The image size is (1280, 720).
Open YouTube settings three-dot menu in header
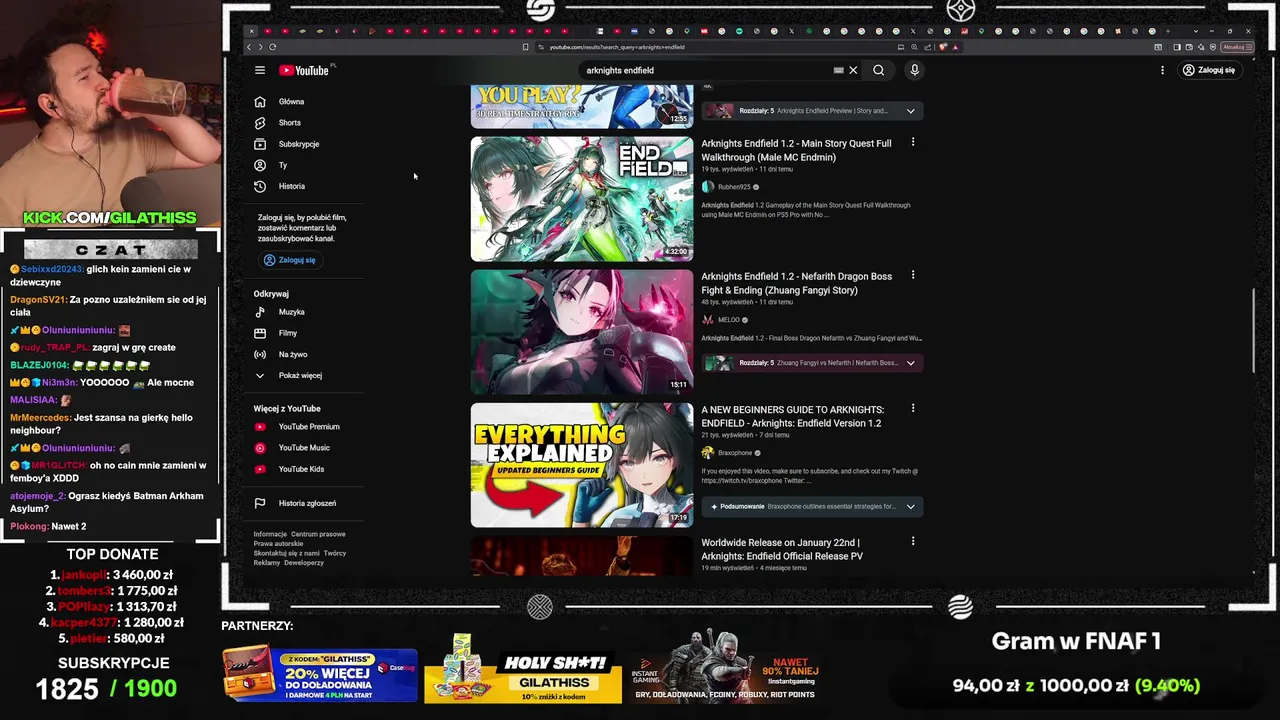point(1162,70)
